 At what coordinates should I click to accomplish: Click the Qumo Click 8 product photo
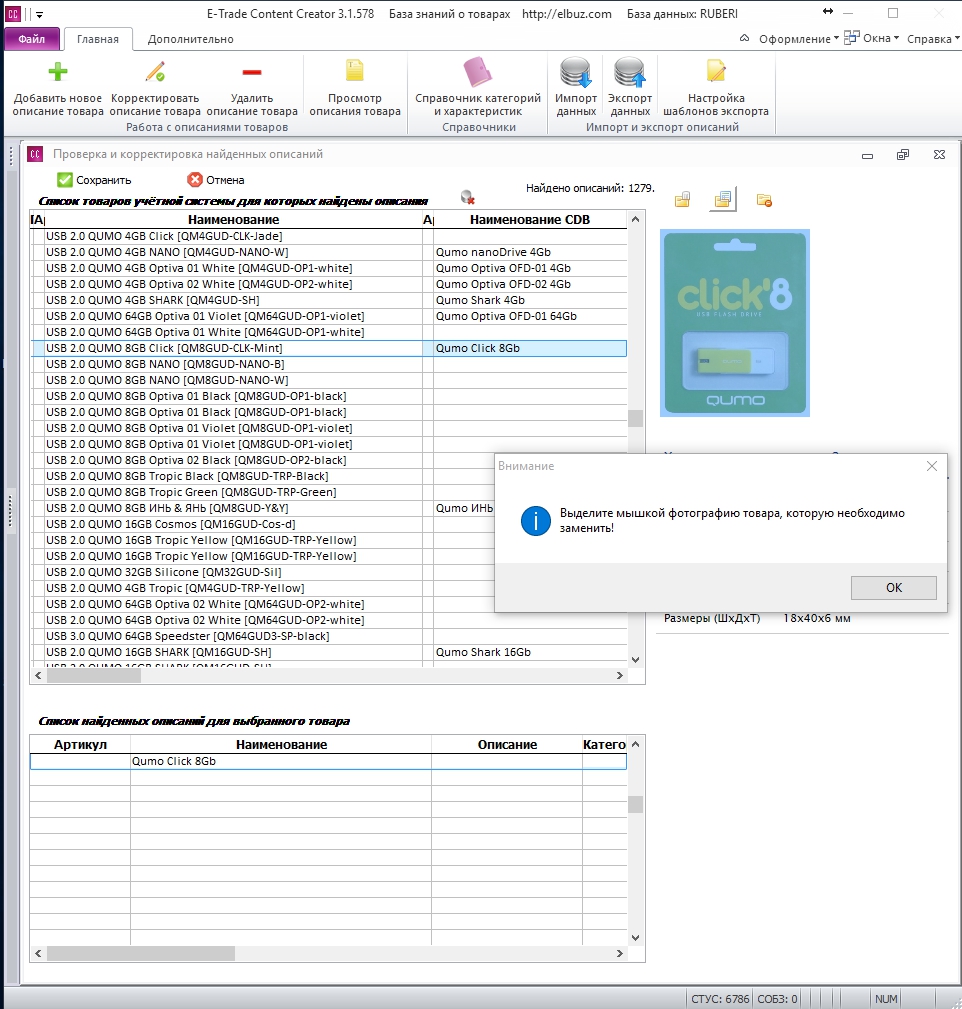point(735,323)
